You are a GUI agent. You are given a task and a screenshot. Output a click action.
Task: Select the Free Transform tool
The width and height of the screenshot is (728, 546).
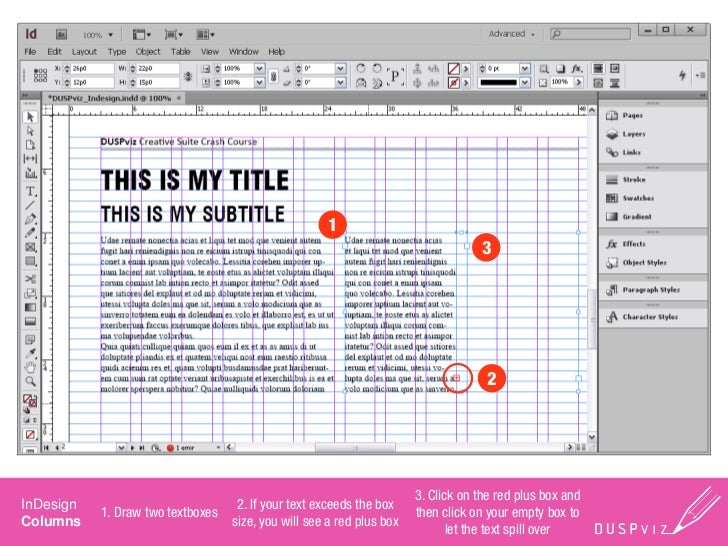point(30,293)
